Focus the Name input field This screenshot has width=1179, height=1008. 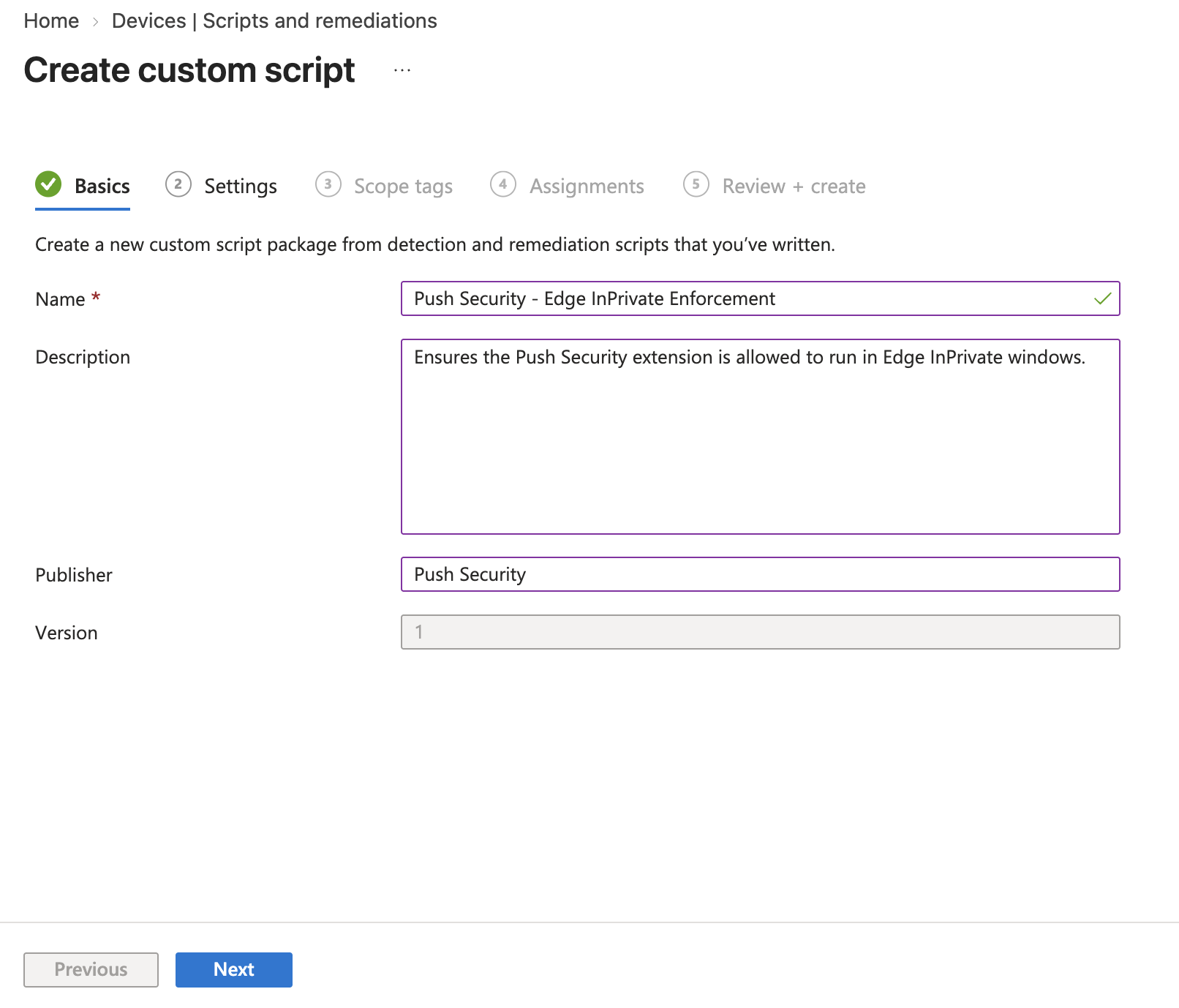[761, 298]
